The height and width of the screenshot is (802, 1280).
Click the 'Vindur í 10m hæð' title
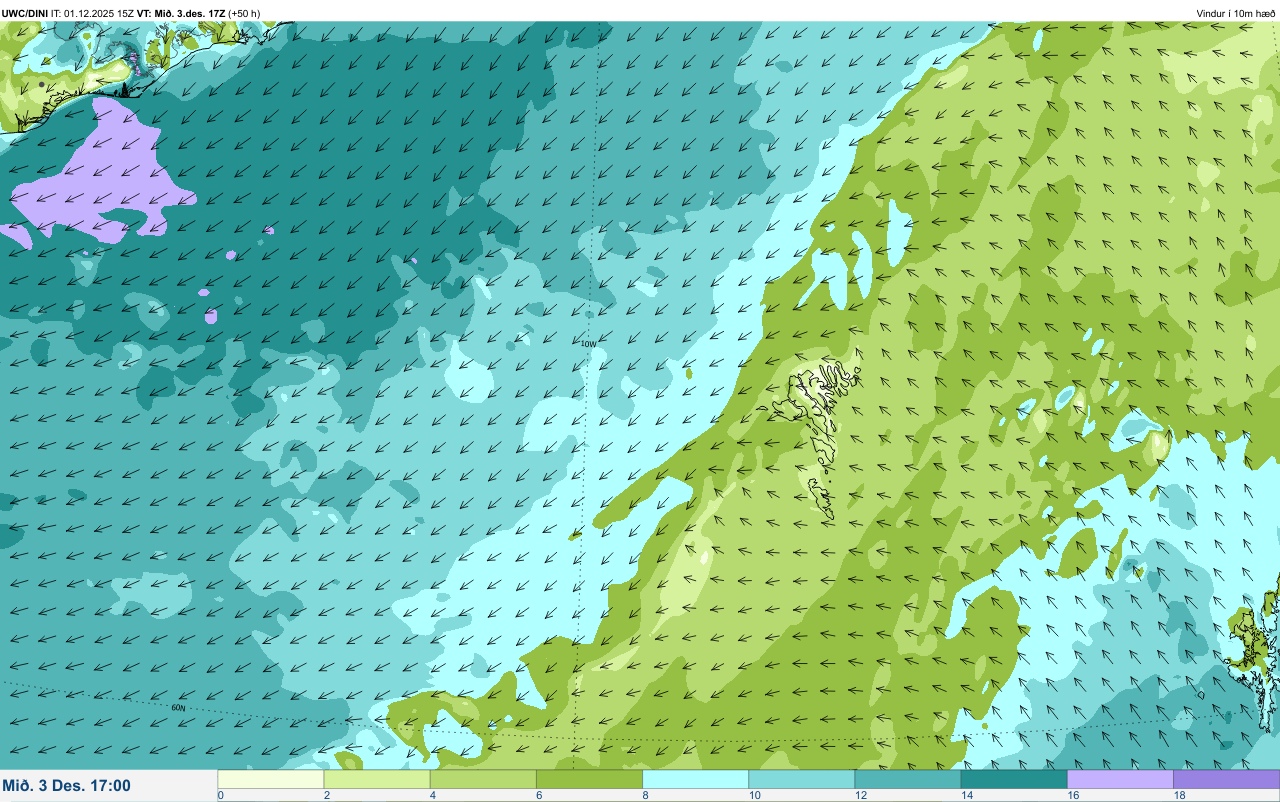(1235, 13)
